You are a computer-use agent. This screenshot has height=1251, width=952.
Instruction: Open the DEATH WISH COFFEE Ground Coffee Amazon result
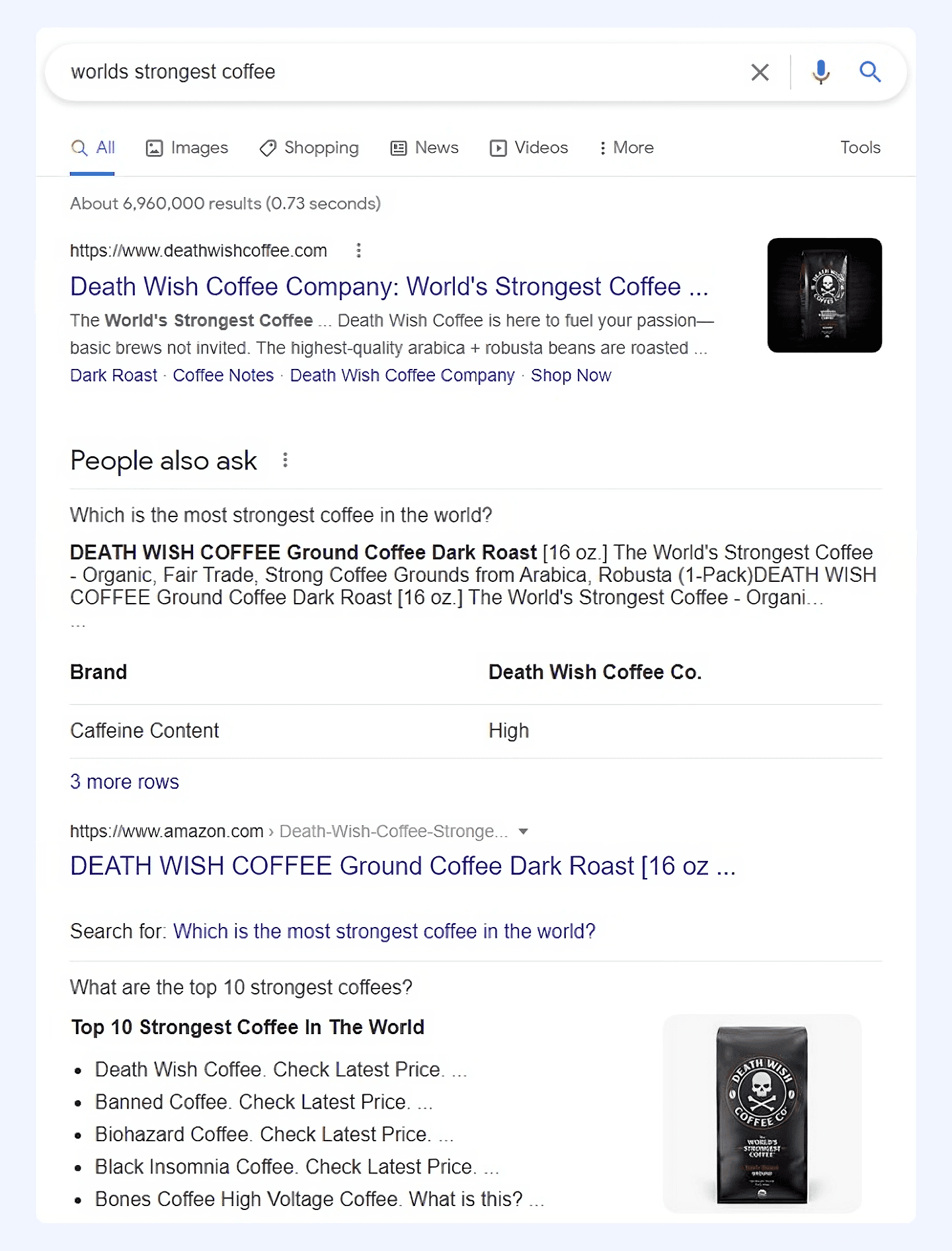pos(403,866)
